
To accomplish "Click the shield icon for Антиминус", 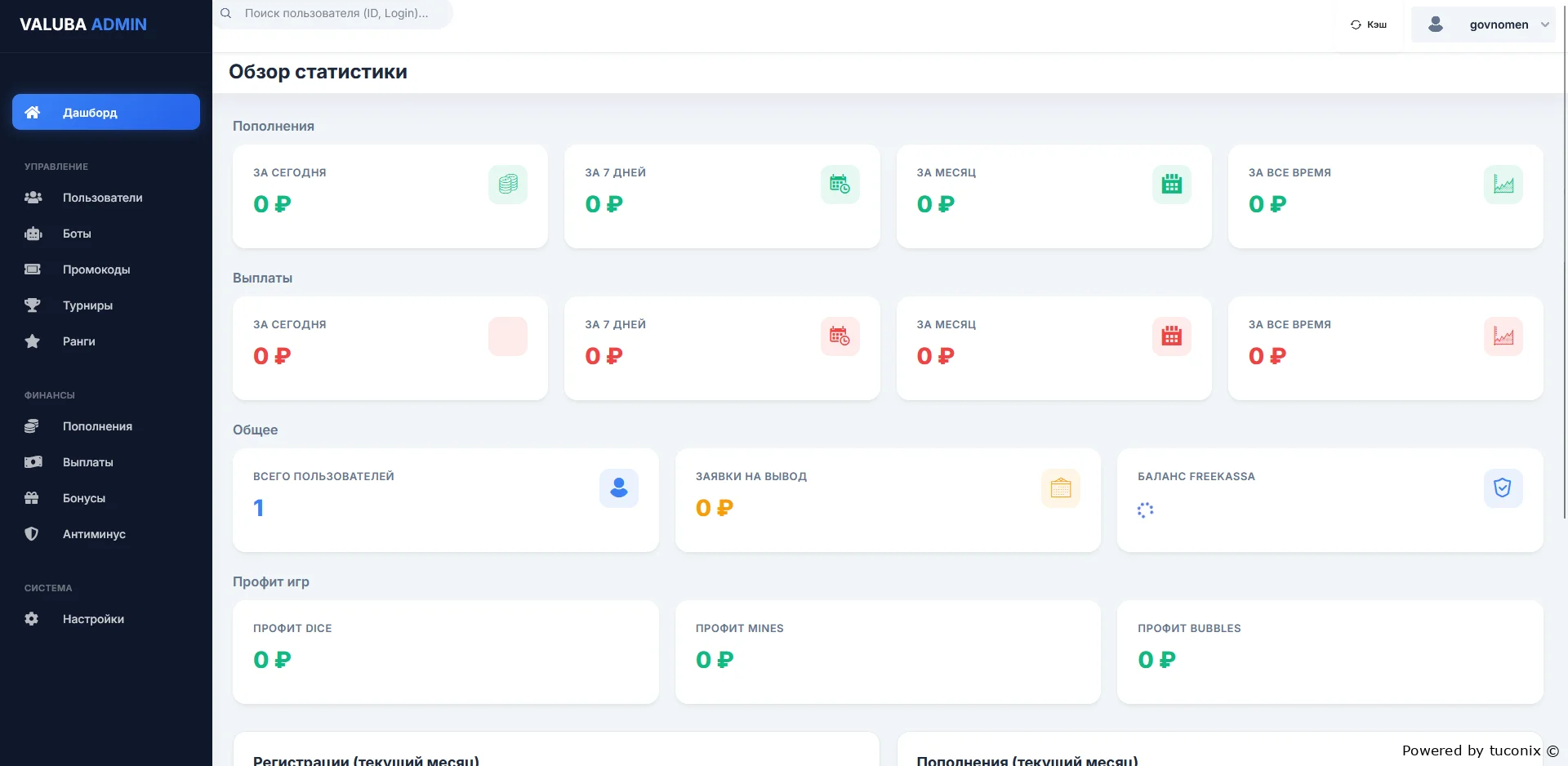I will click(x=33, y=534).
